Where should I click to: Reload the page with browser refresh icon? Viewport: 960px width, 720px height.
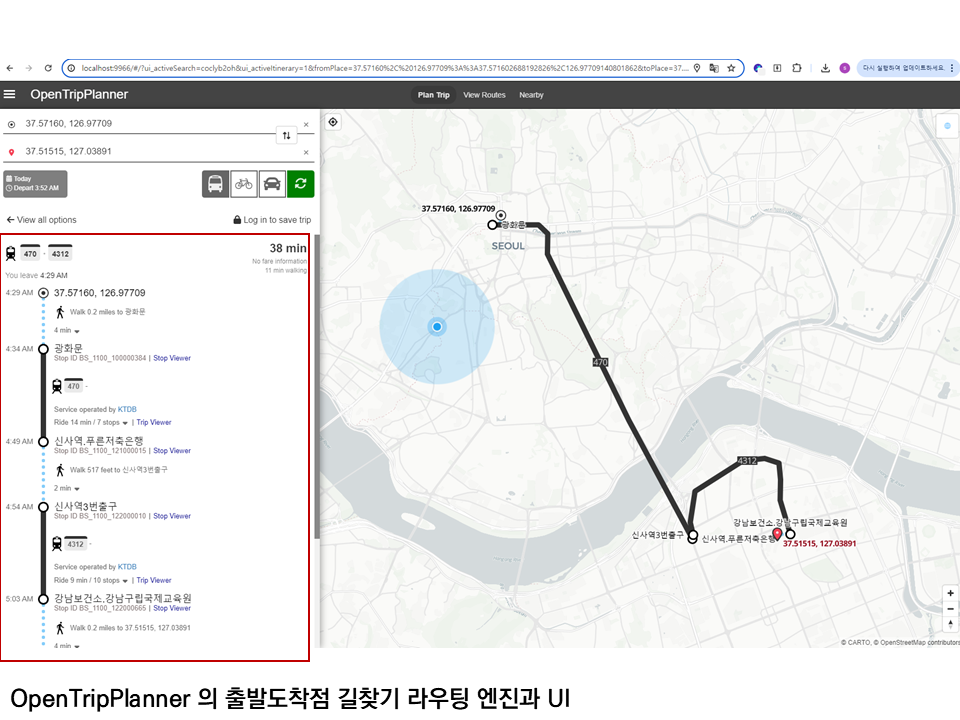pyautogui.click(x=48, y=68)
